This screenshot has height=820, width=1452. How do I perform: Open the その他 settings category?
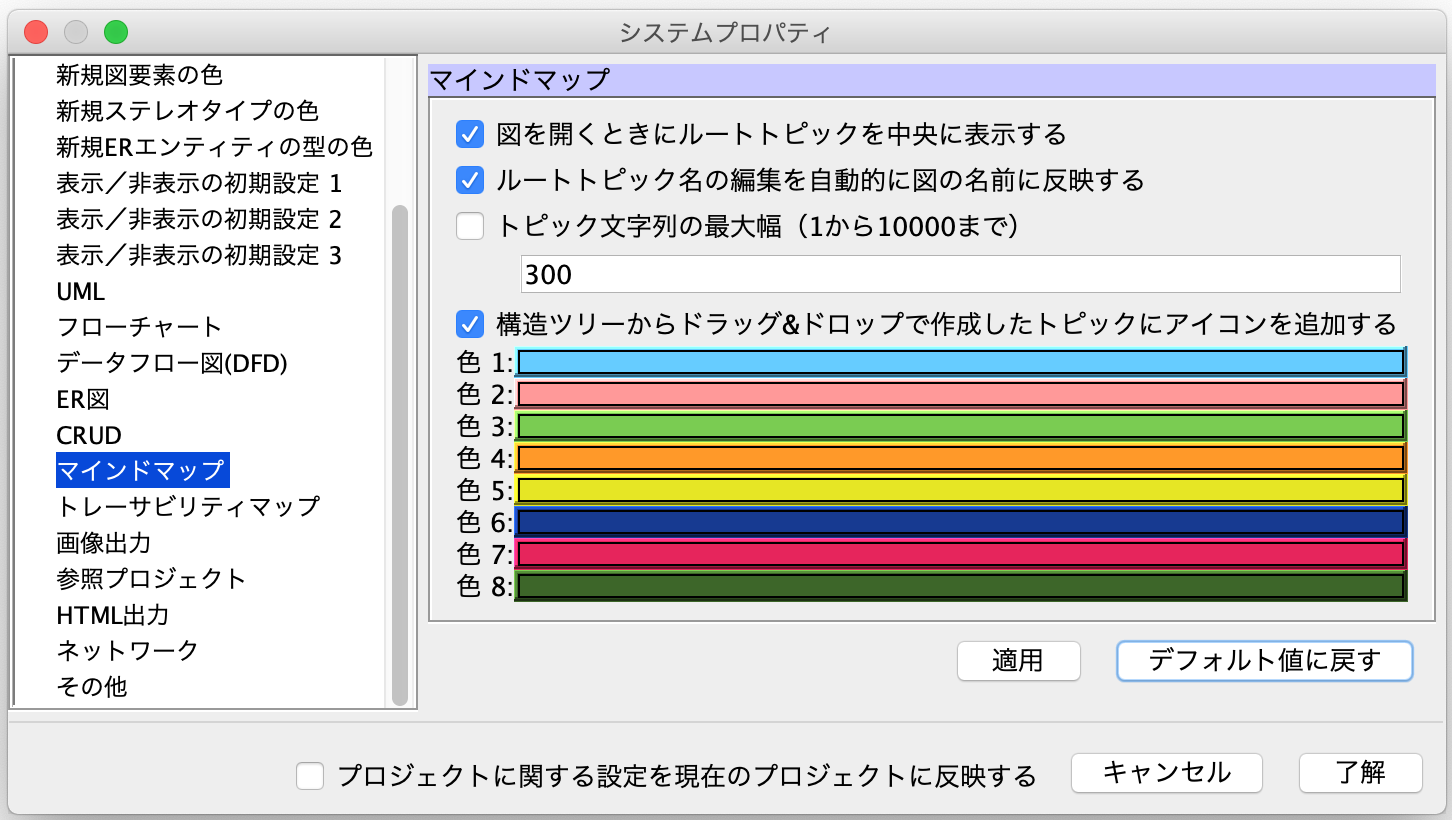pos(92,687)
